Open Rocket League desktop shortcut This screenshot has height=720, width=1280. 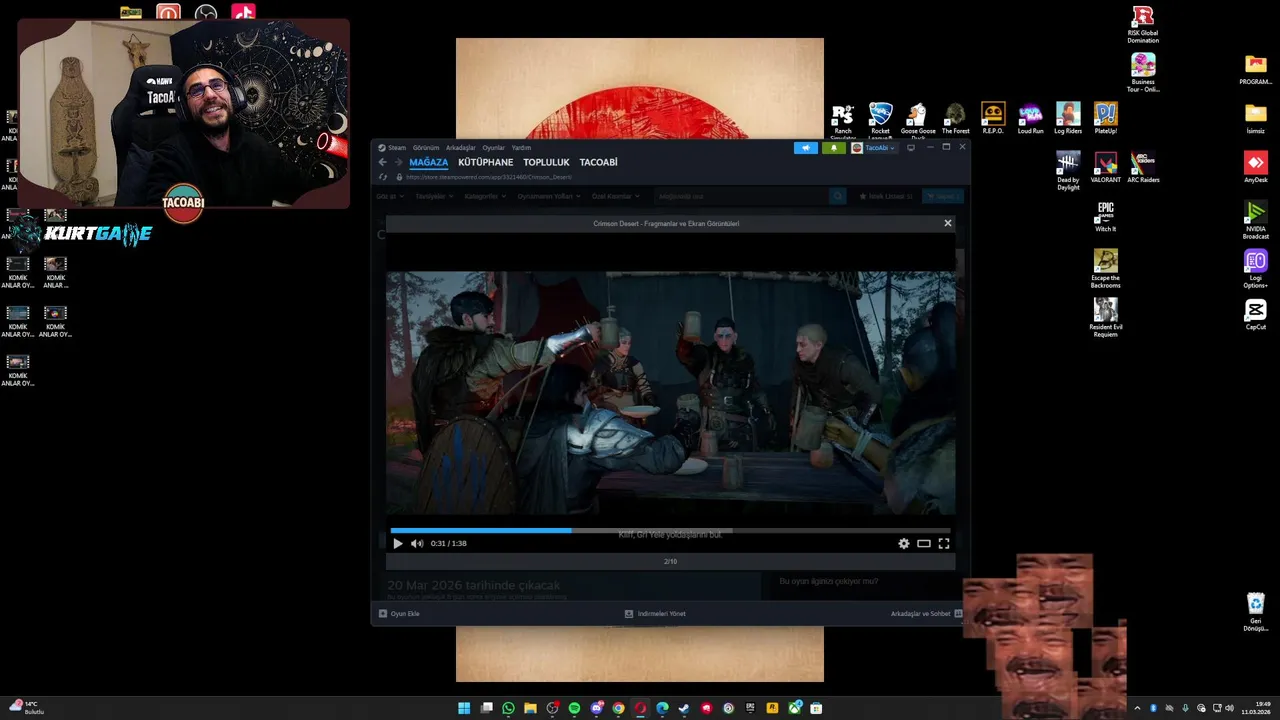(880, 120)
